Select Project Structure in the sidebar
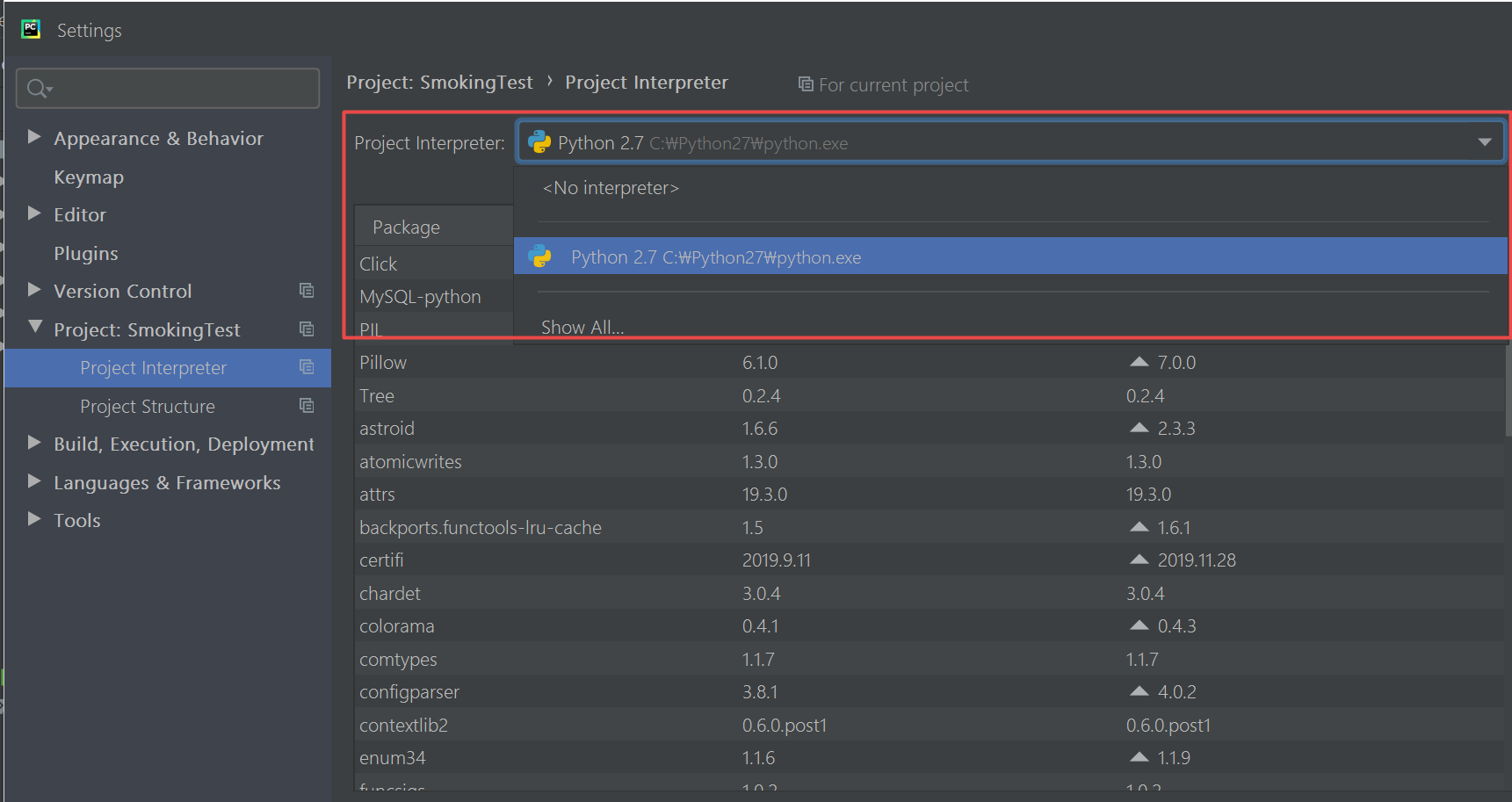This screenshot has height=802, width=1512. click(x=148, y=406)
